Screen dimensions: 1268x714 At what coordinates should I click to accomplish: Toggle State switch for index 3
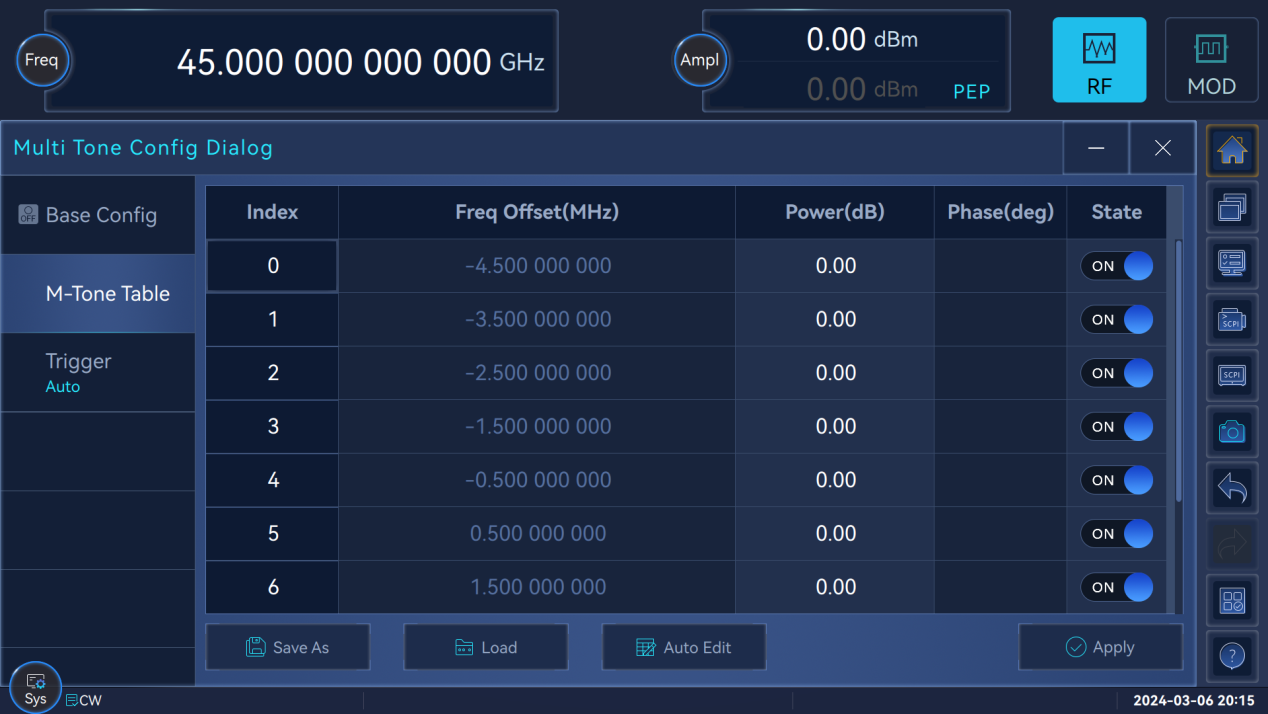[x=1116, y=427]
